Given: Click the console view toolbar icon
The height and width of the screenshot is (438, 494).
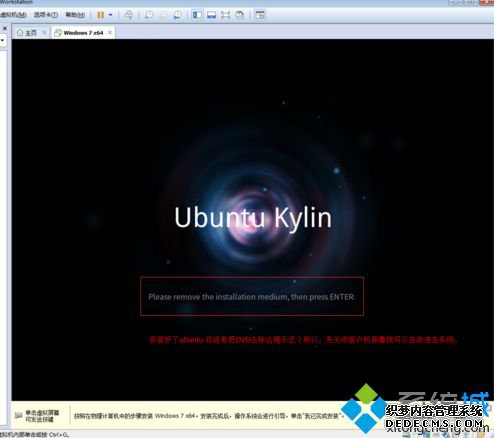Looking at the screenshot, I should [x=260, y=15].
